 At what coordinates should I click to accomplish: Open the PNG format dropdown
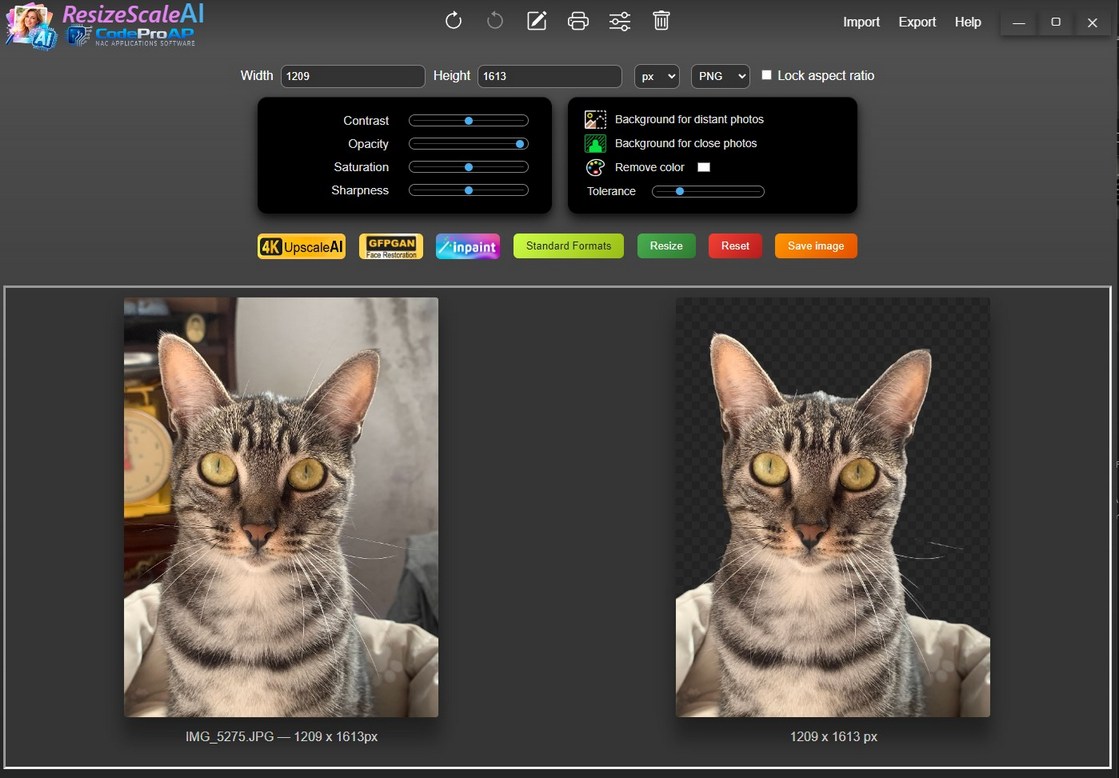[x=720, y=76]
